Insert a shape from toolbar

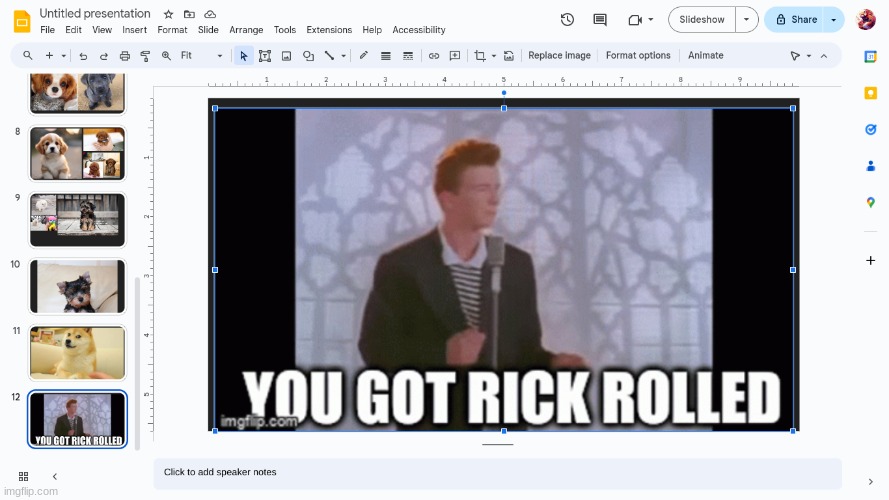click(x=308, y=56)
